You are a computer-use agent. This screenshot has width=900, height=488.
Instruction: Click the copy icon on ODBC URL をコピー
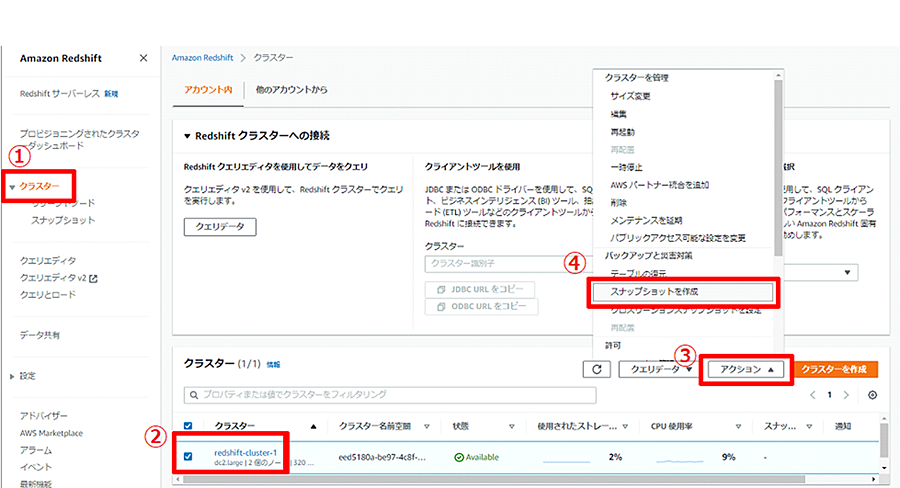[x=441, y=307]
